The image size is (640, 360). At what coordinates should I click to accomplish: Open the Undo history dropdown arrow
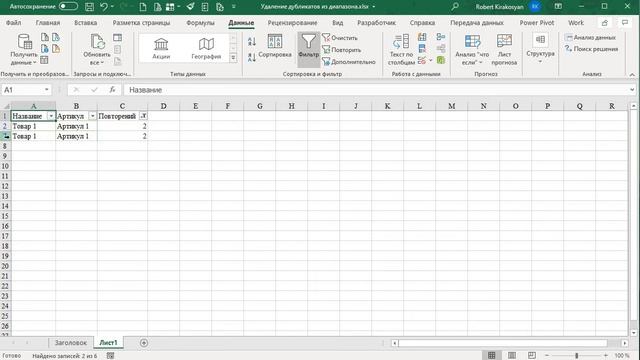click(113, 7)
